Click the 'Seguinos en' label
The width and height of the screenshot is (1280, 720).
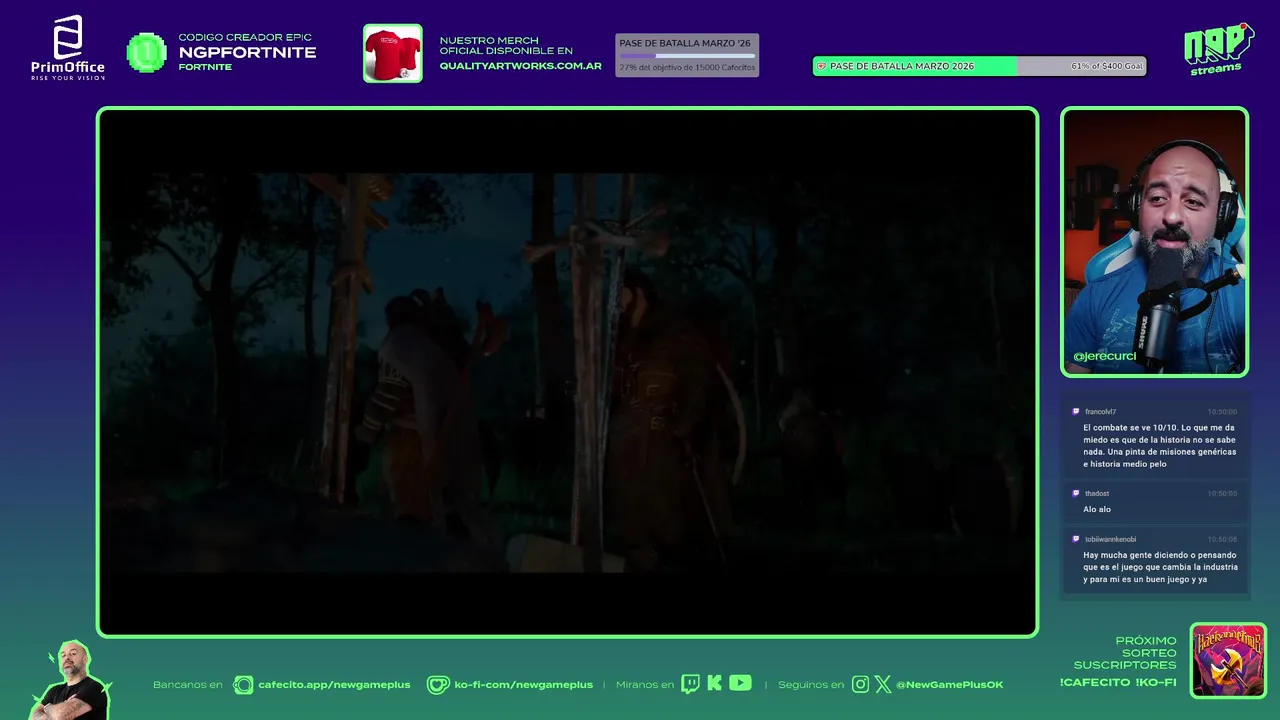click(x=811, y=685)
